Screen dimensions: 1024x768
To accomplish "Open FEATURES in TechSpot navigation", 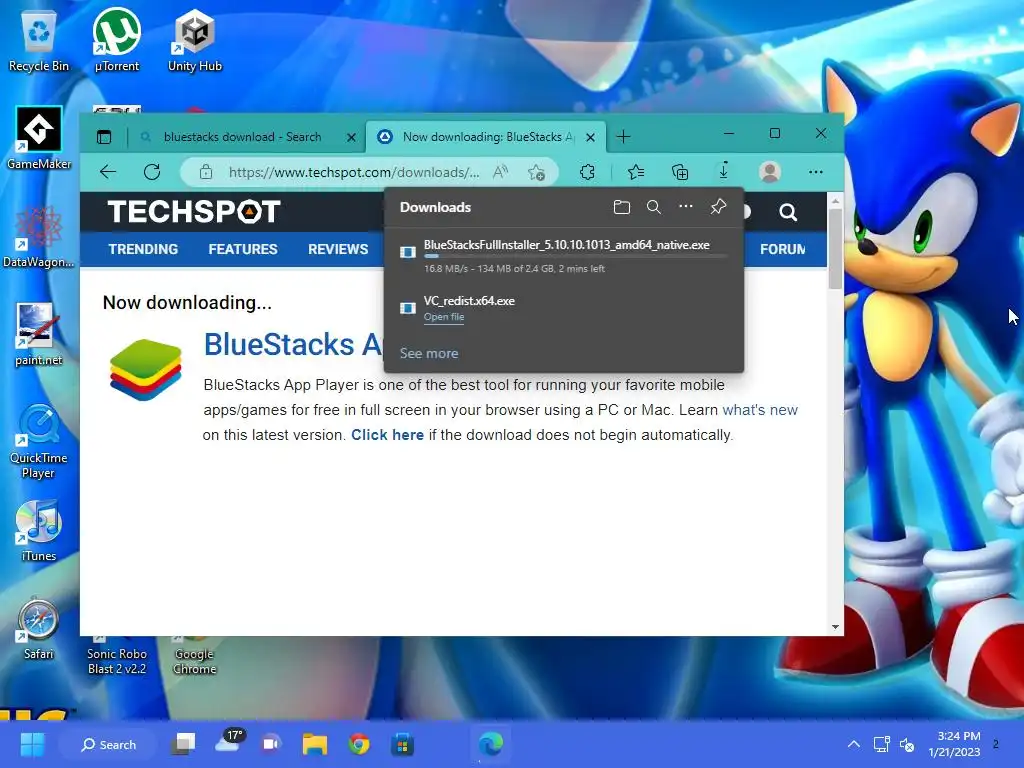I will click(x=243, y=249).
